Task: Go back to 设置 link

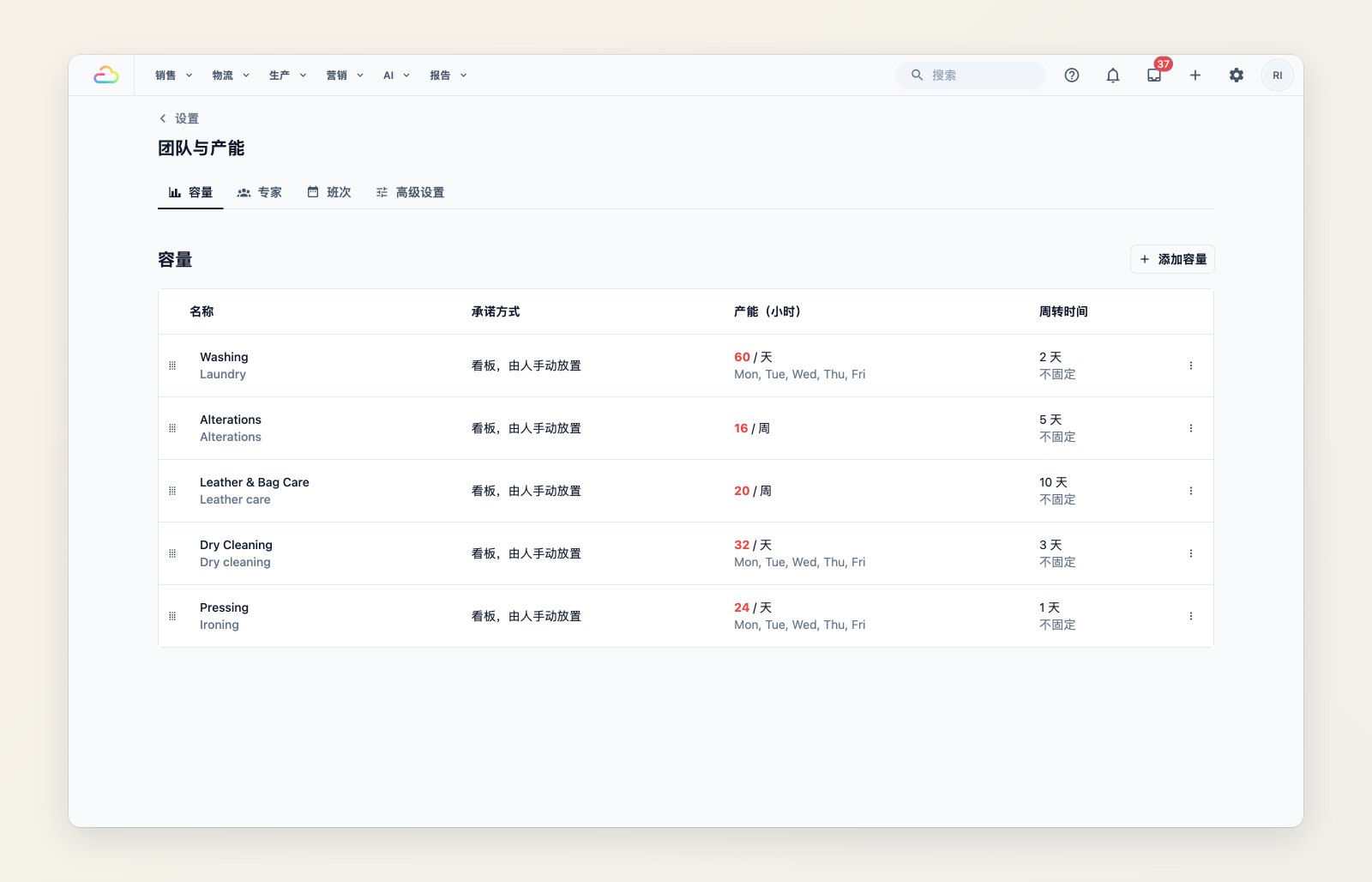Action: pyautogui.click(x=179, y=118)
